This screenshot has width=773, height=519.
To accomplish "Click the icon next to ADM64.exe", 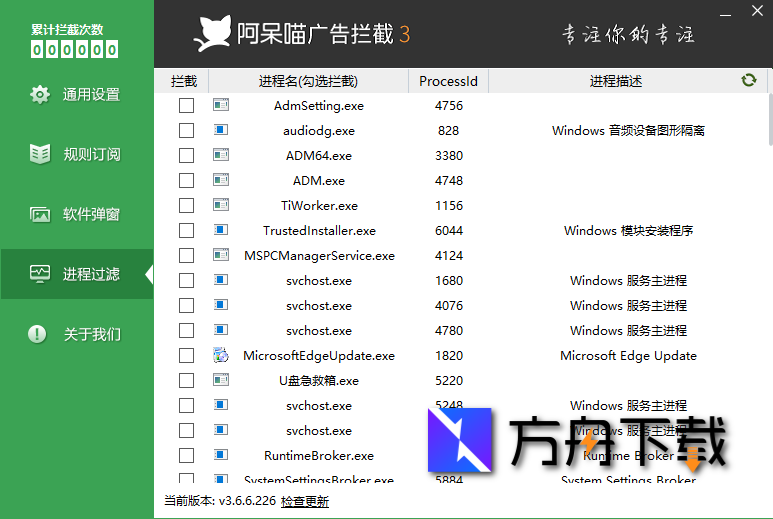I will (x=221, y=155).
